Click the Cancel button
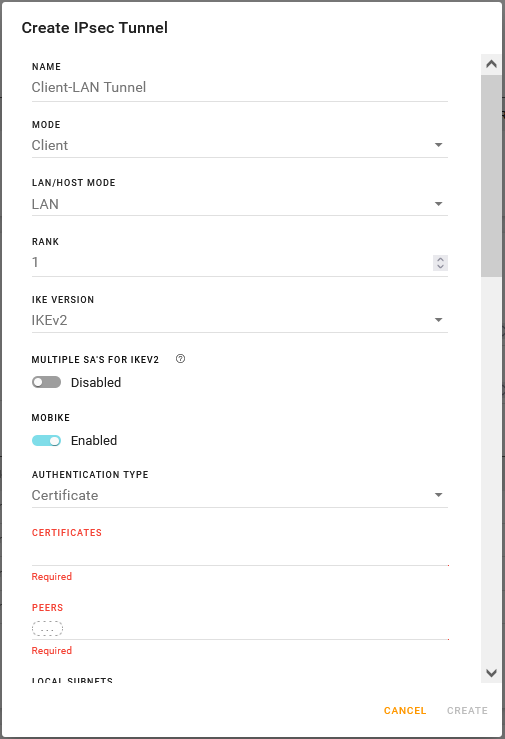Viewport: 505px width, 739px height. pyautogui.click(x=405, y=711)
